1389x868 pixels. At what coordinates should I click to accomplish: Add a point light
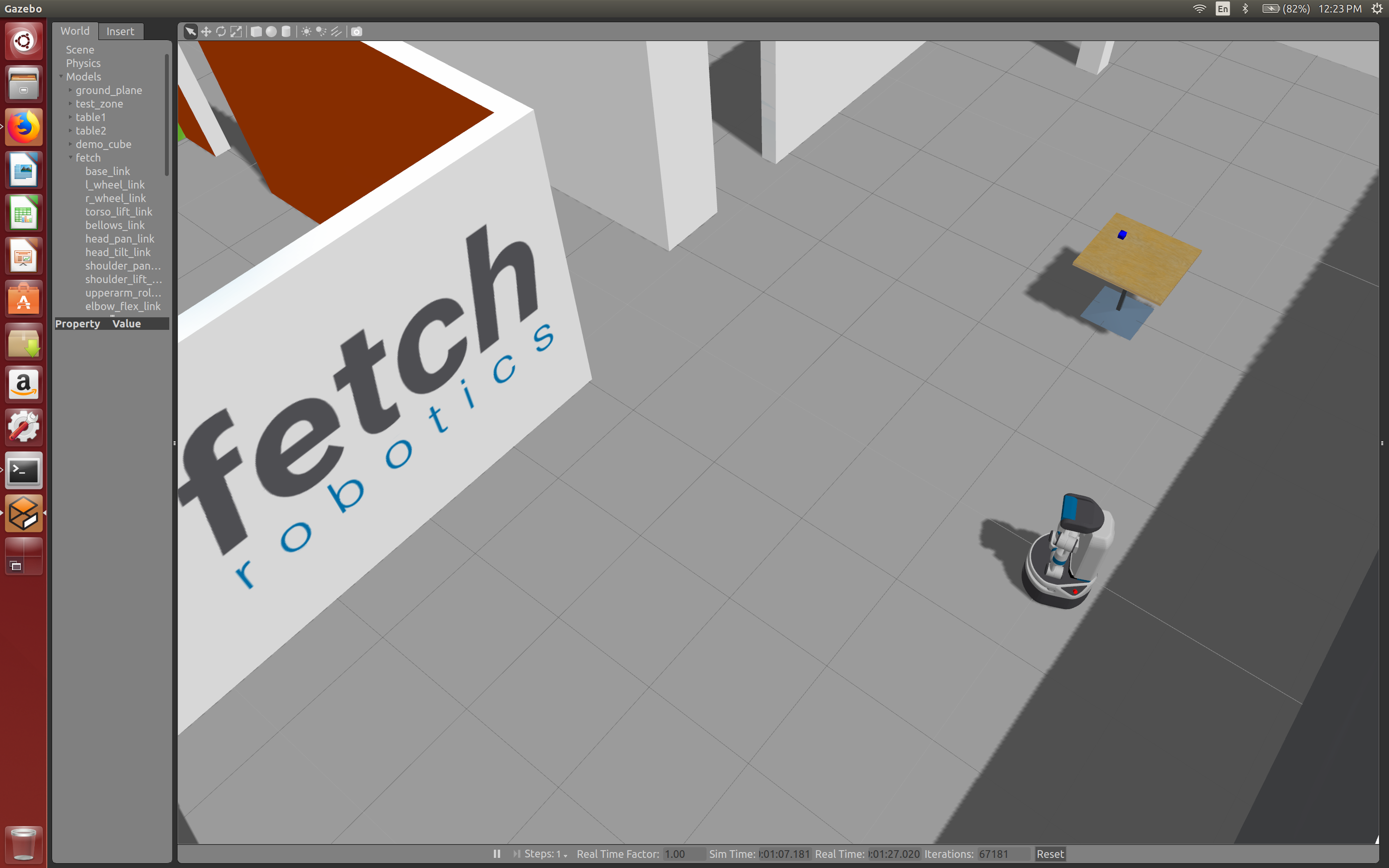point(307,31)
